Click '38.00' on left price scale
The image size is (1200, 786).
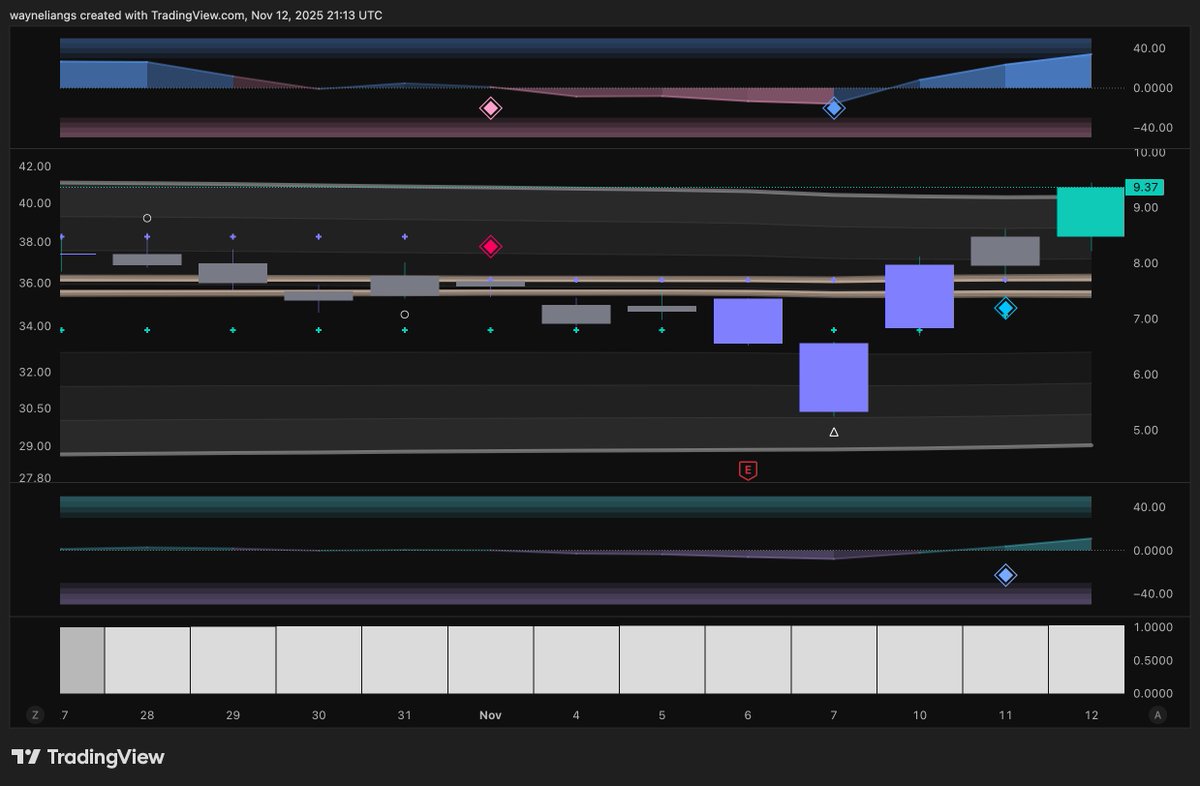click(37, 242)
